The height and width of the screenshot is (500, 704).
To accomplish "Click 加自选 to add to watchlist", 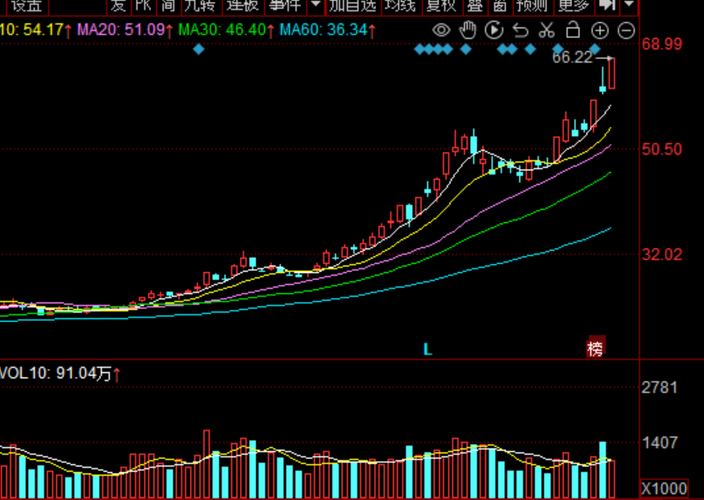I will pos(353,6).
